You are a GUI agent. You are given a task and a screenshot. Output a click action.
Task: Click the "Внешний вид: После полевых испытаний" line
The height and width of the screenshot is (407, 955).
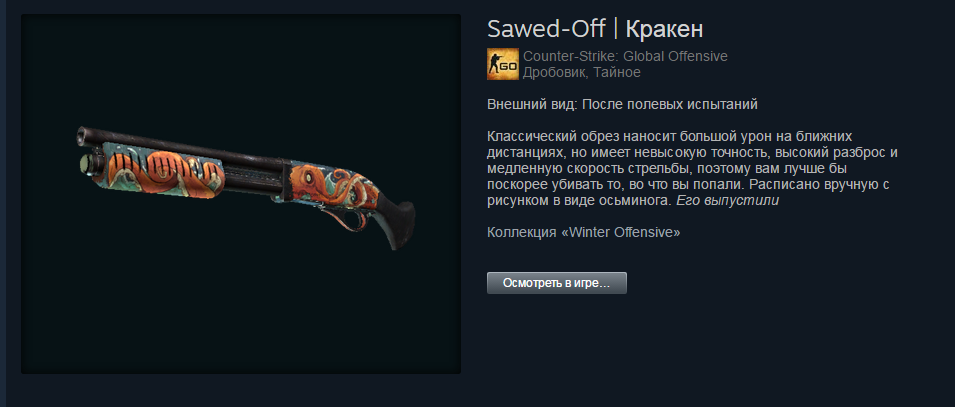622,104
